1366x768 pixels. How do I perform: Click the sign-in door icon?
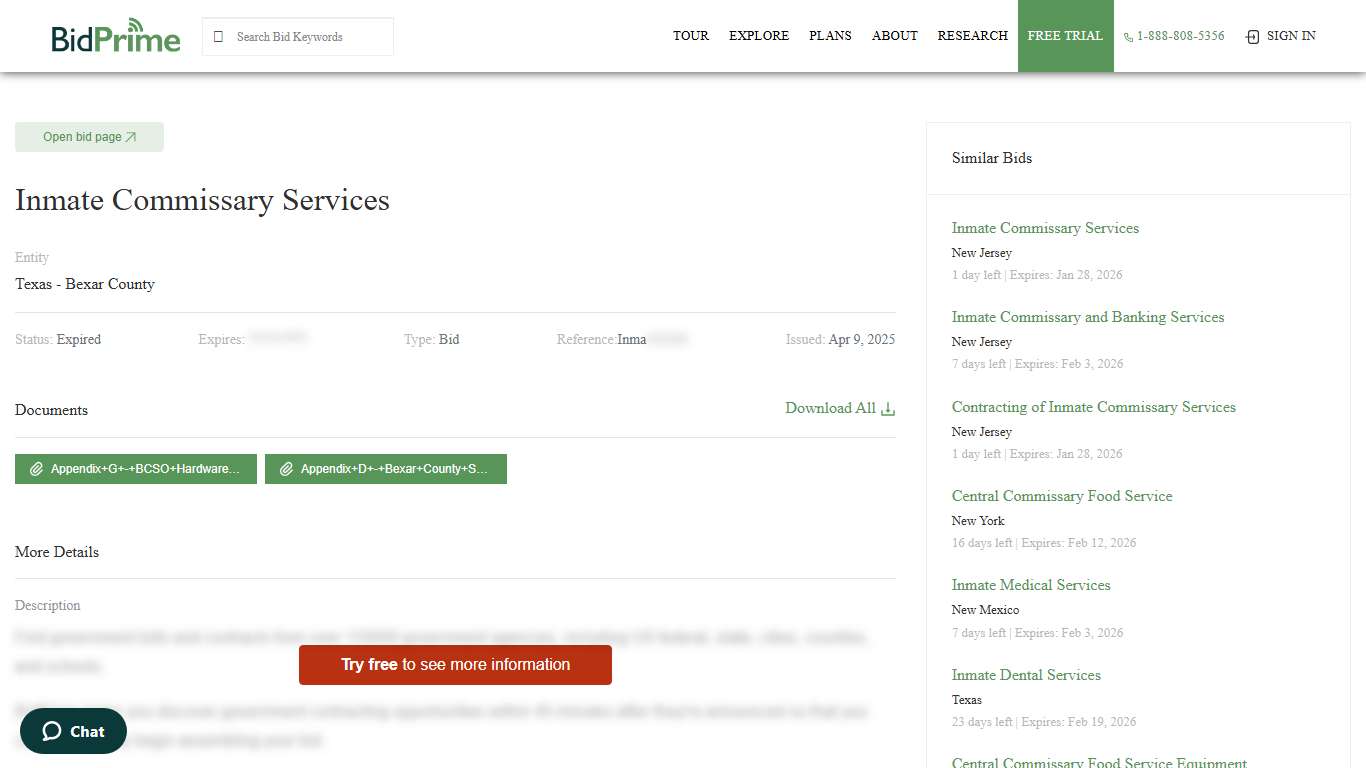coord(1251,36)
